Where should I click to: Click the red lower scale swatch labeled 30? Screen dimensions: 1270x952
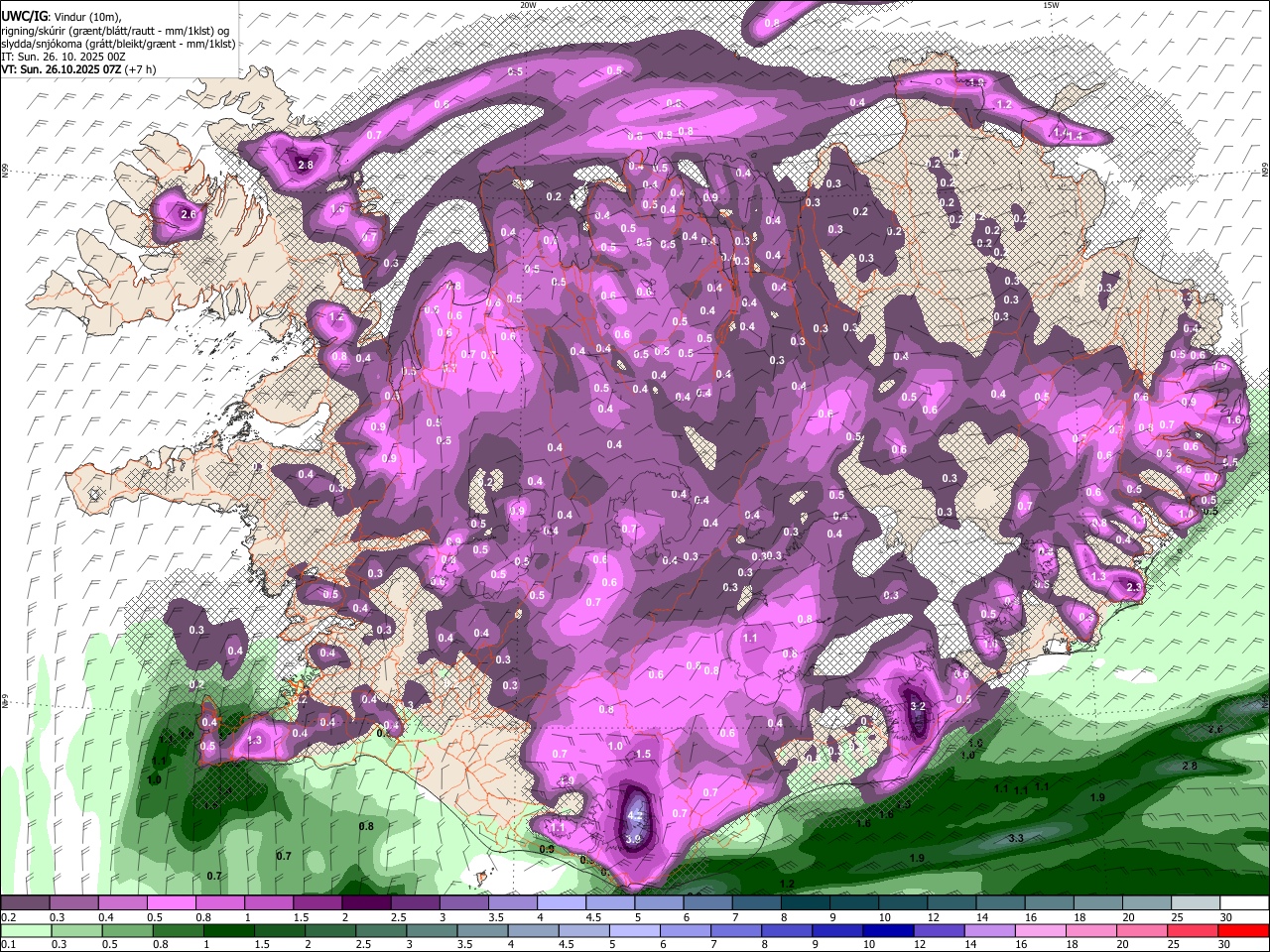click(x=1242, y=930)
